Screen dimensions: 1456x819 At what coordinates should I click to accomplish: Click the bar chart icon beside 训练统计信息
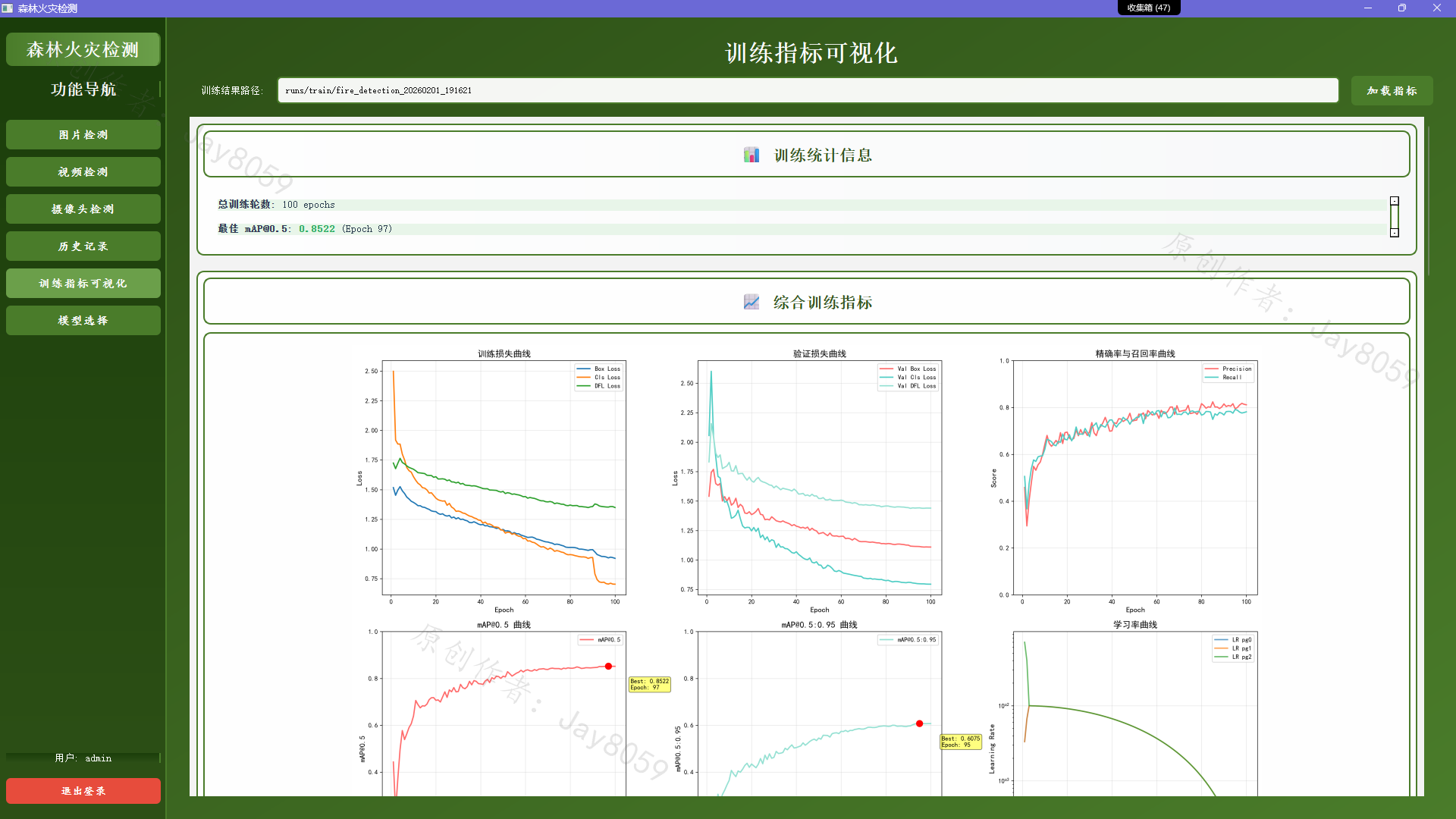pos(752,155)
